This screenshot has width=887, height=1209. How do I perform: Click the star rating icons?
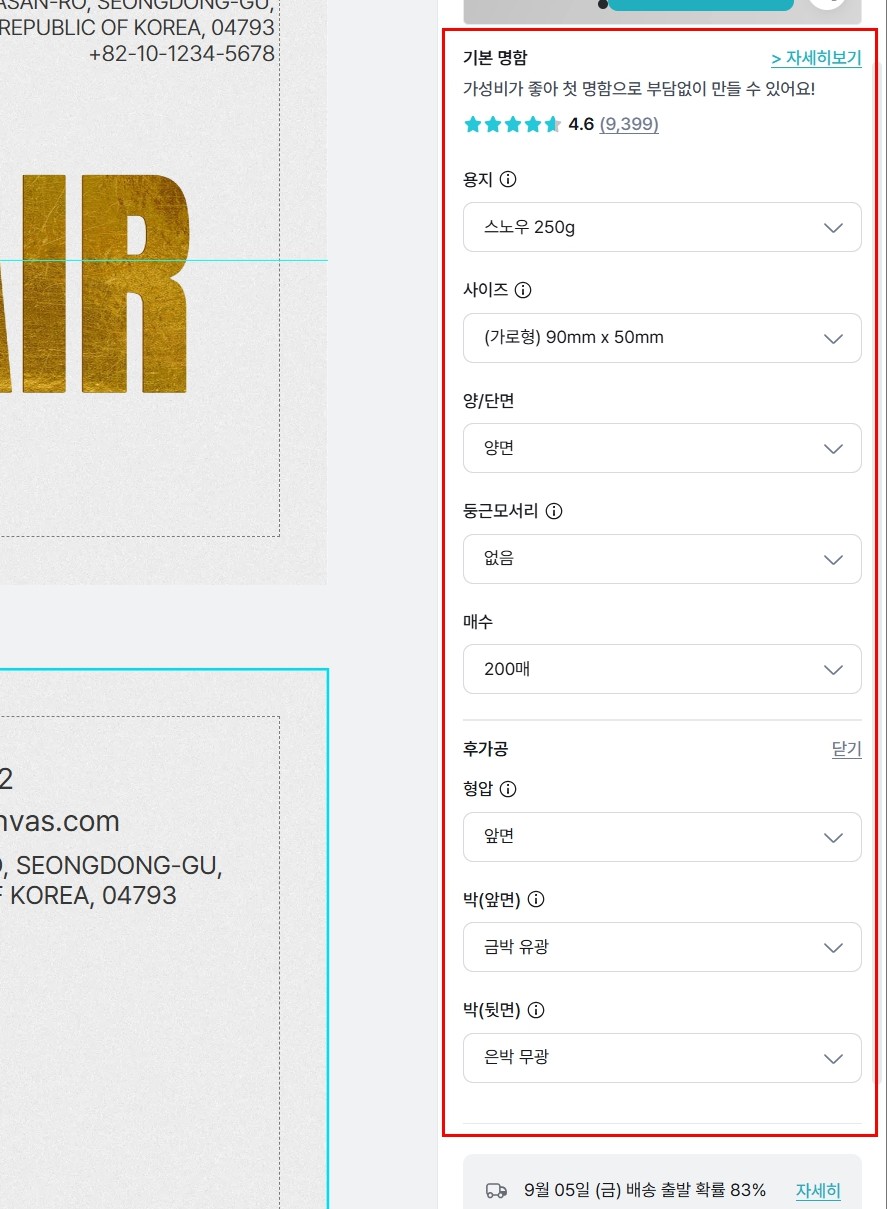tap(512, 125)
